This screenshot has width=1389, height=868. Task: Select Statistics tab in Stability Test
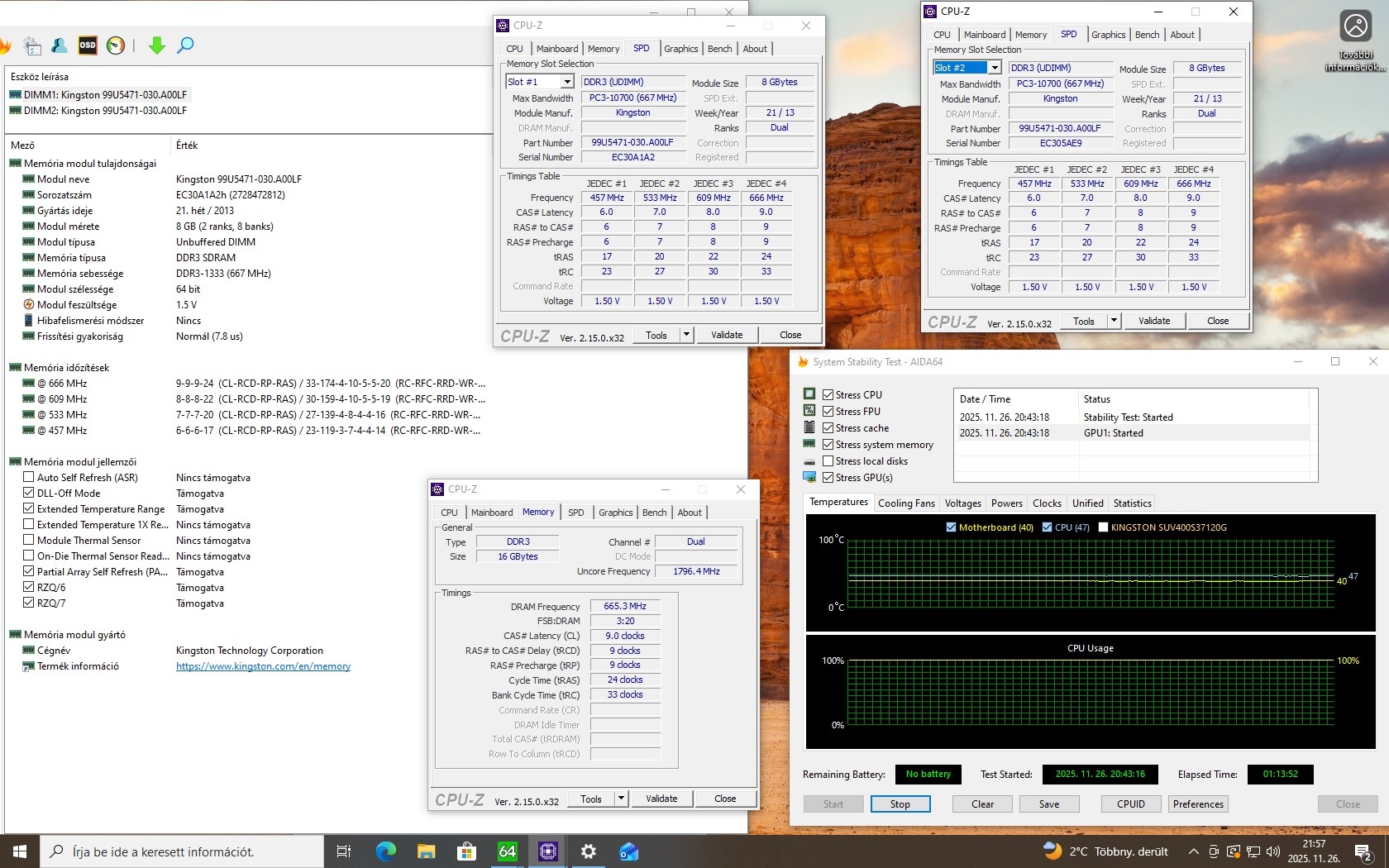pyautogui.click(x=1132, y=503)
